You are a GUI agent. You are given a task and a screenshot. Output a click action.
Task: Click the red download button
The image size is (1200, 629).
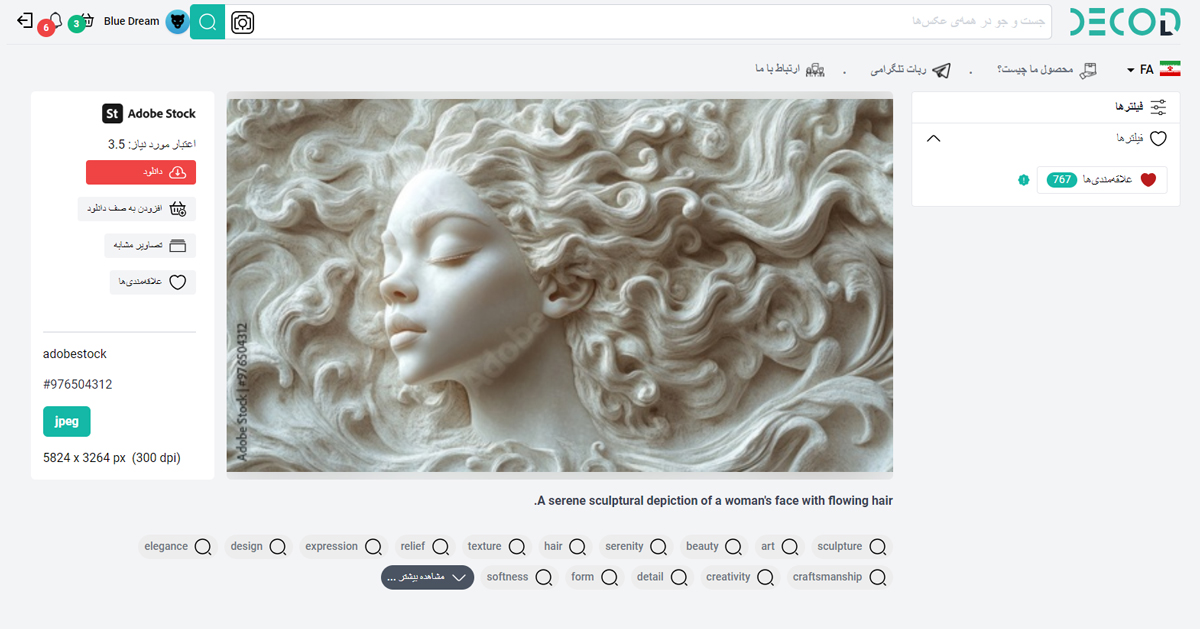click(141, 172)
